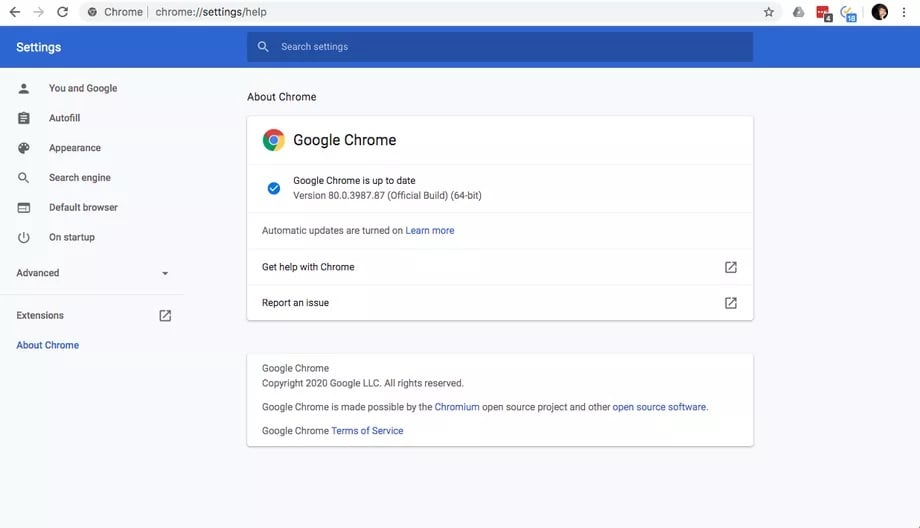This screenshot has width=920, height=528.
Task: Click the red extension icon in toolbar
Action: (x=823, y=13)
